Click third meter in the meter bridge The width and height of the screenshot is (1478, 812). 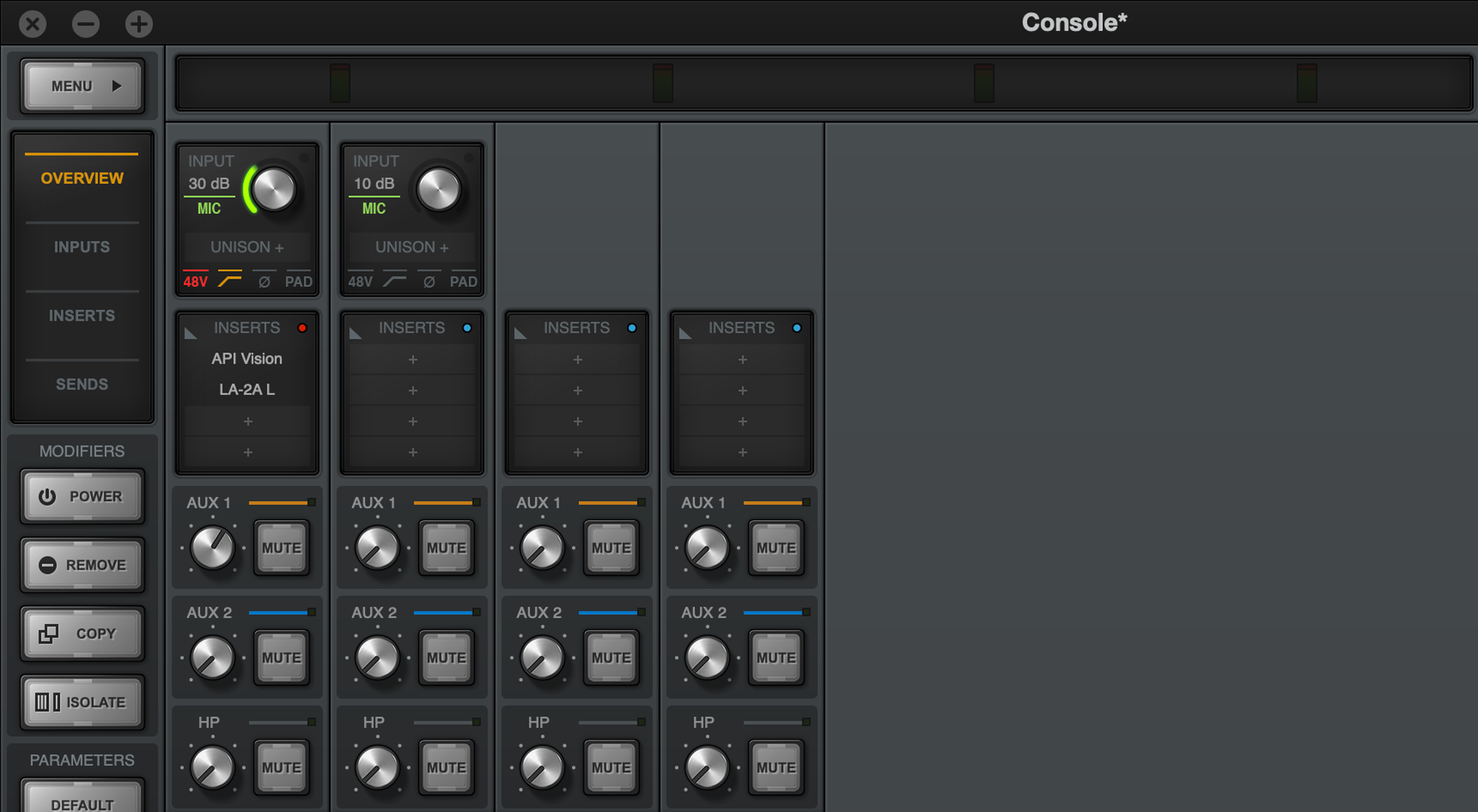point(984,83)
